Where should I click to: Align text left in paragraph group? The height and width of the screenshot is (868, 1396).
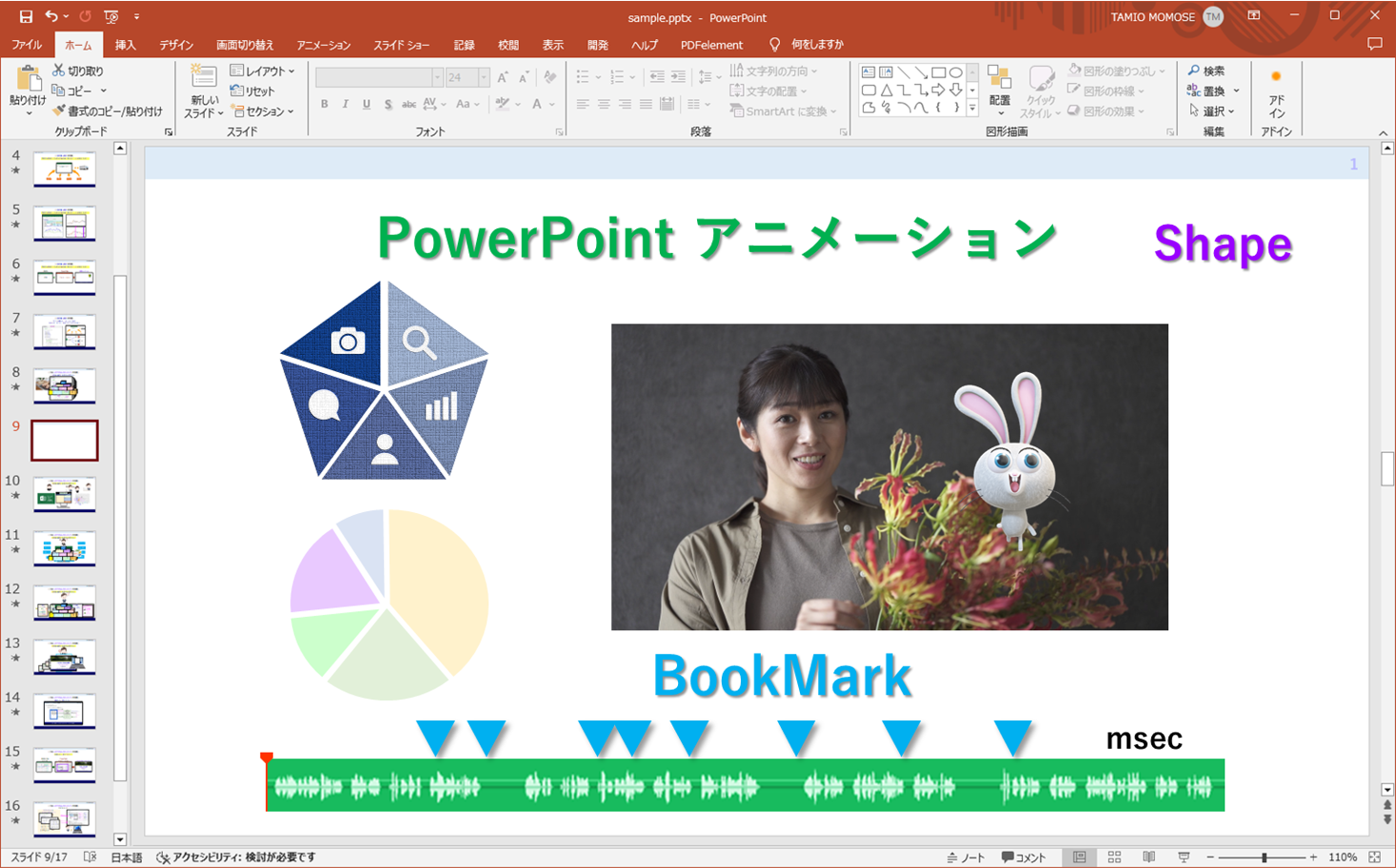[x=583, y=104]
